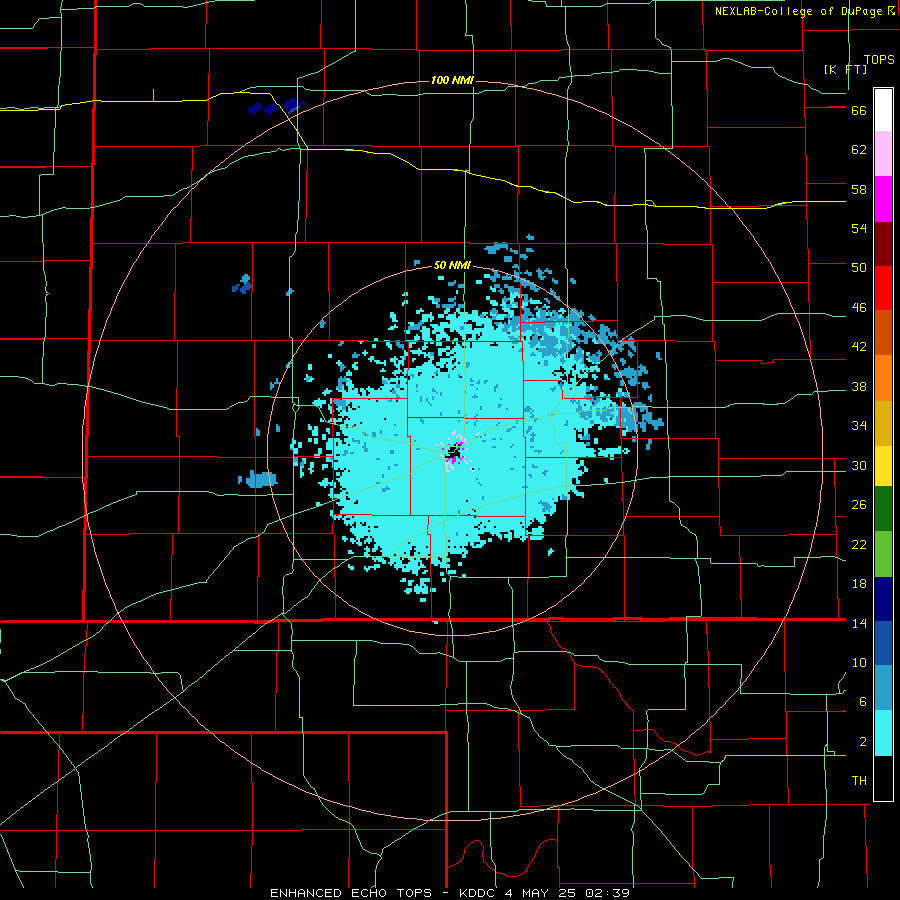Click the '62' legend value
Screen dimensions: 900x900
[x=859, y=150]
